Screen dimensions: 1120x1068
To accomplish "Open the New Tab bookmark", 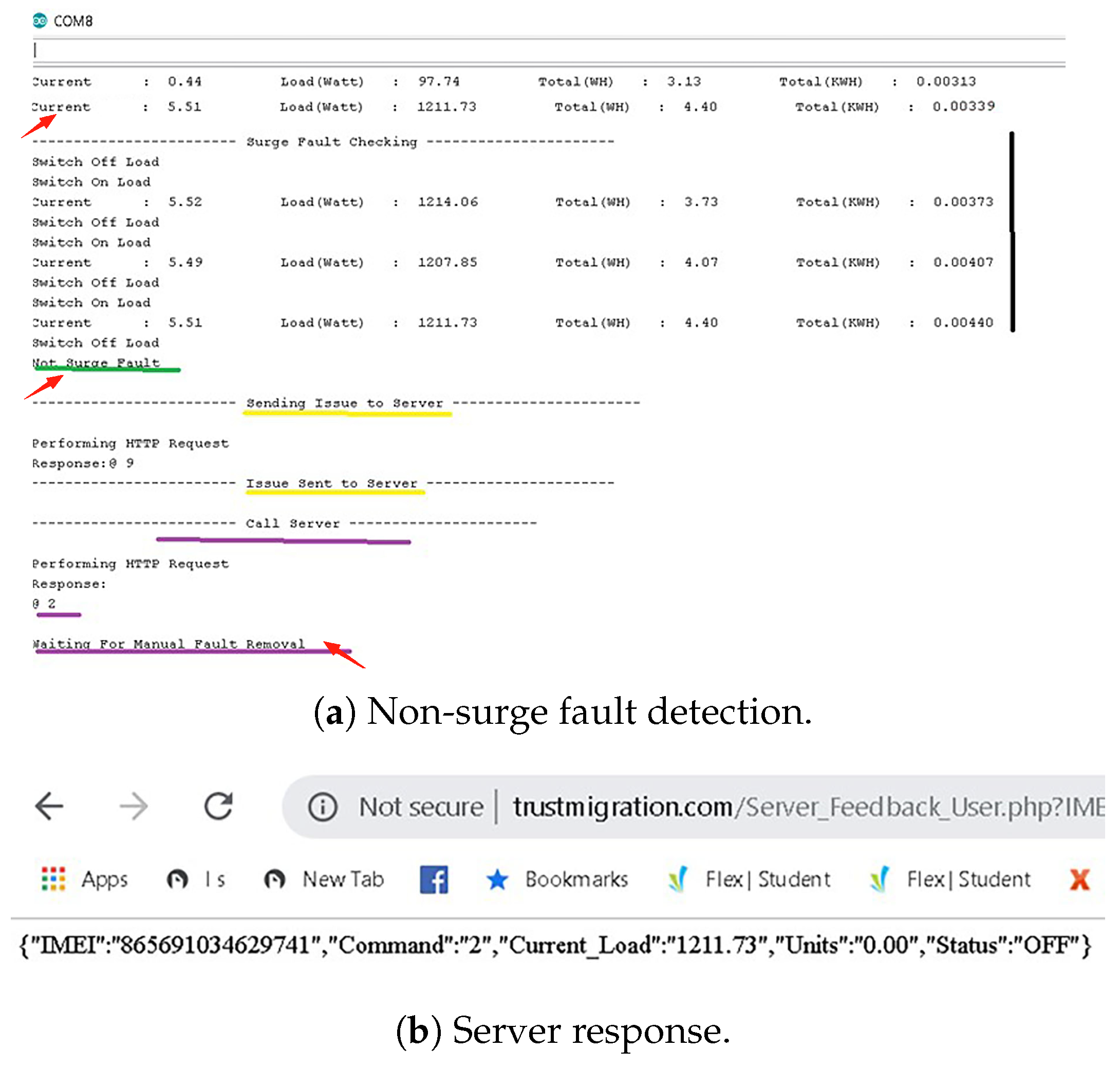I will coord(325,879).
